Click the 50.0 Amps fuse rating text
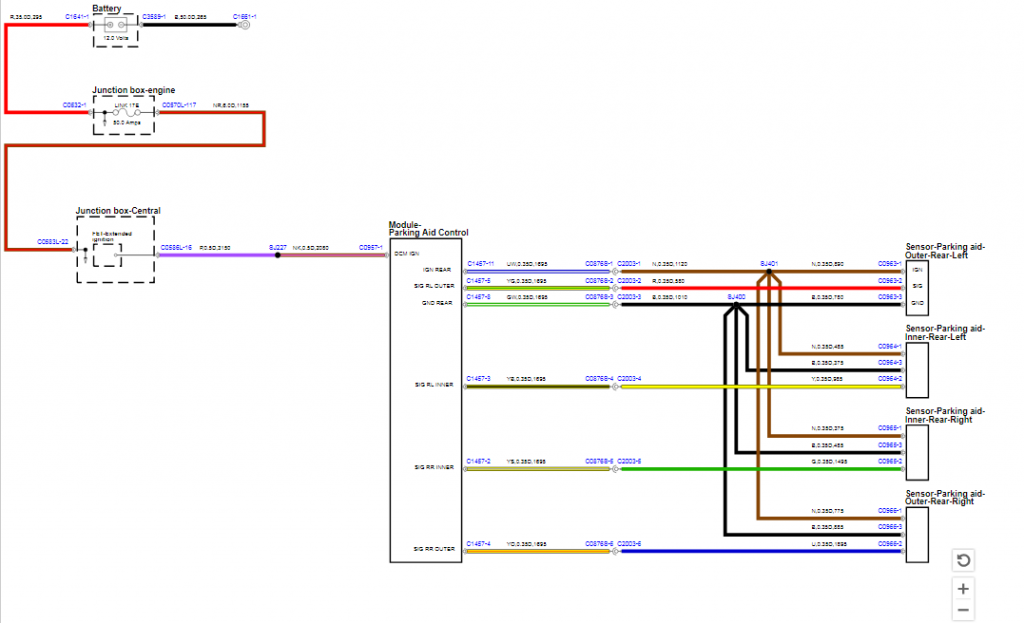 point(127,122)
